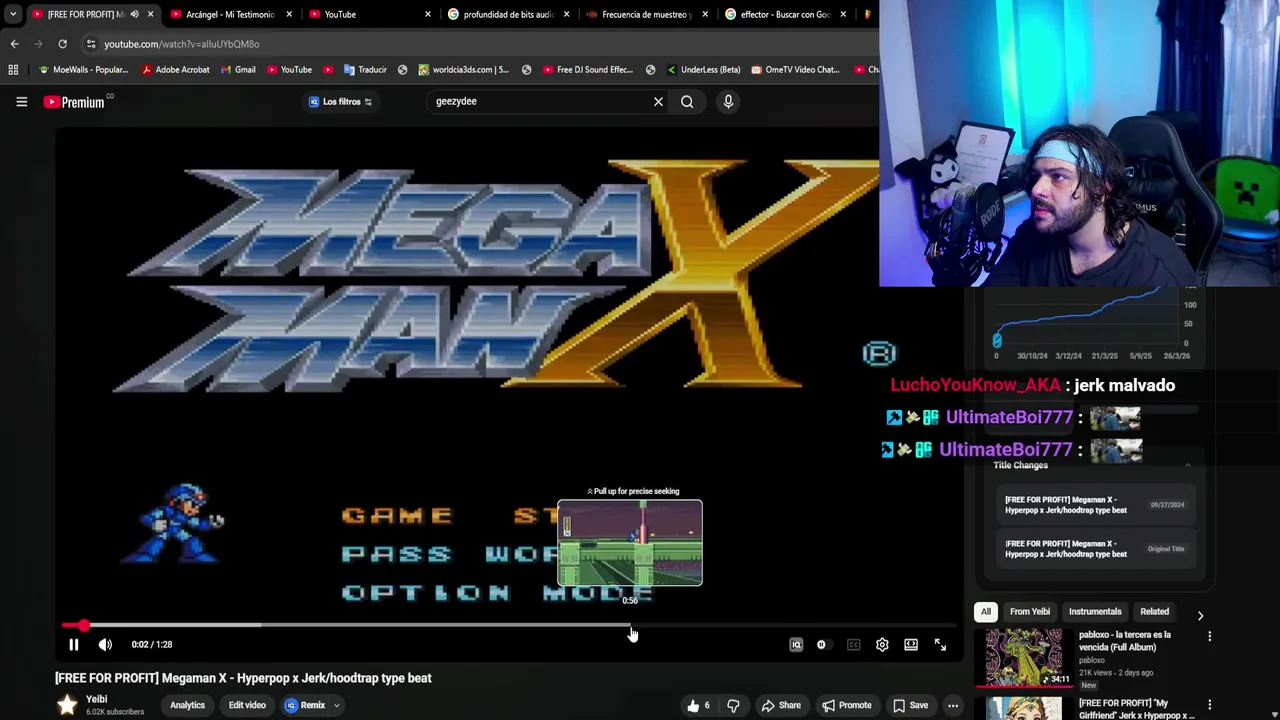Open the Promote button
Screen dimensions: 1280x720
point(846,705)
